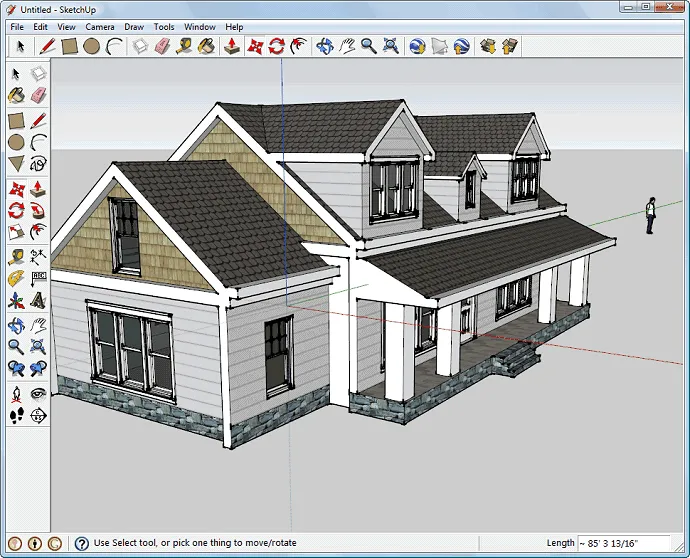This screenshot has width=690, height=558.
Task: Activate the Follow Me tool in left toolbar
Action: 38,210
